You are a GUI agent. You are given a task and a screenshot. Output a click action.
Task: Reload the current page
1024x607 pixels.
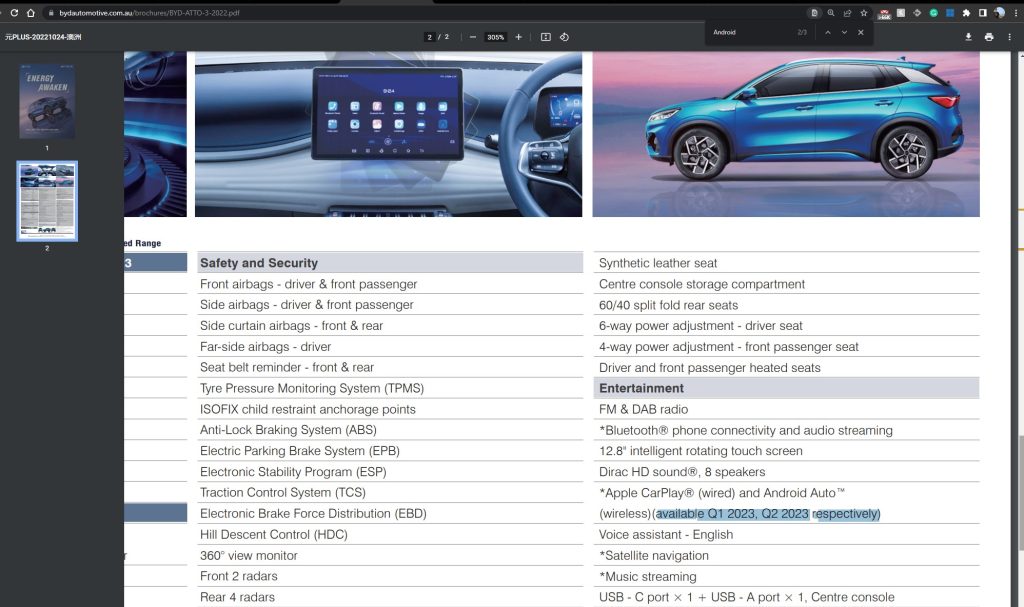click(14, 13)
